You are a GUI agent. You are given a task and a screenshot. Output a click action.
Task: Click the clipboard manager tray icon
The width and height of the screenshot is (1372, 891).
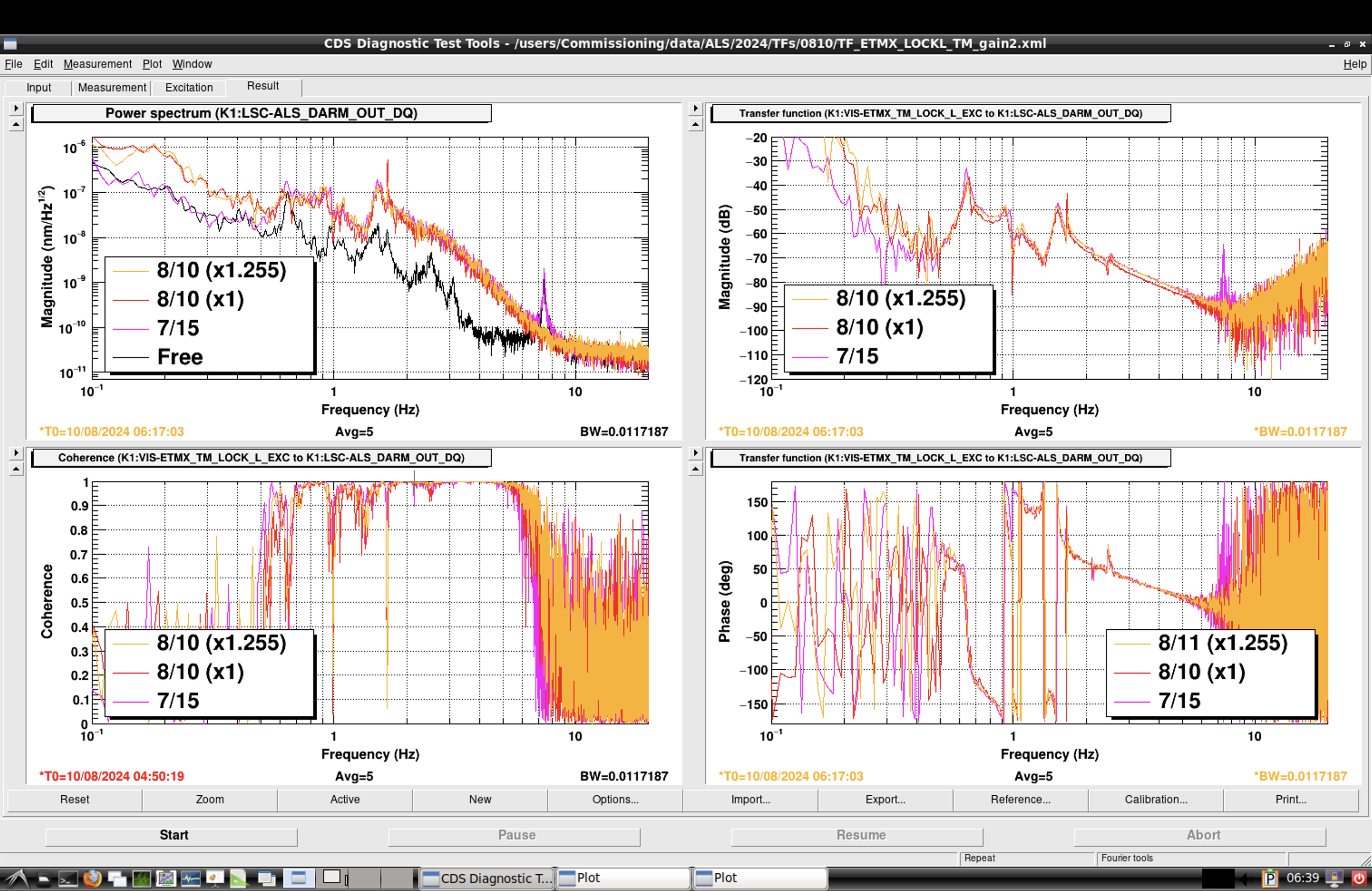1270,879
